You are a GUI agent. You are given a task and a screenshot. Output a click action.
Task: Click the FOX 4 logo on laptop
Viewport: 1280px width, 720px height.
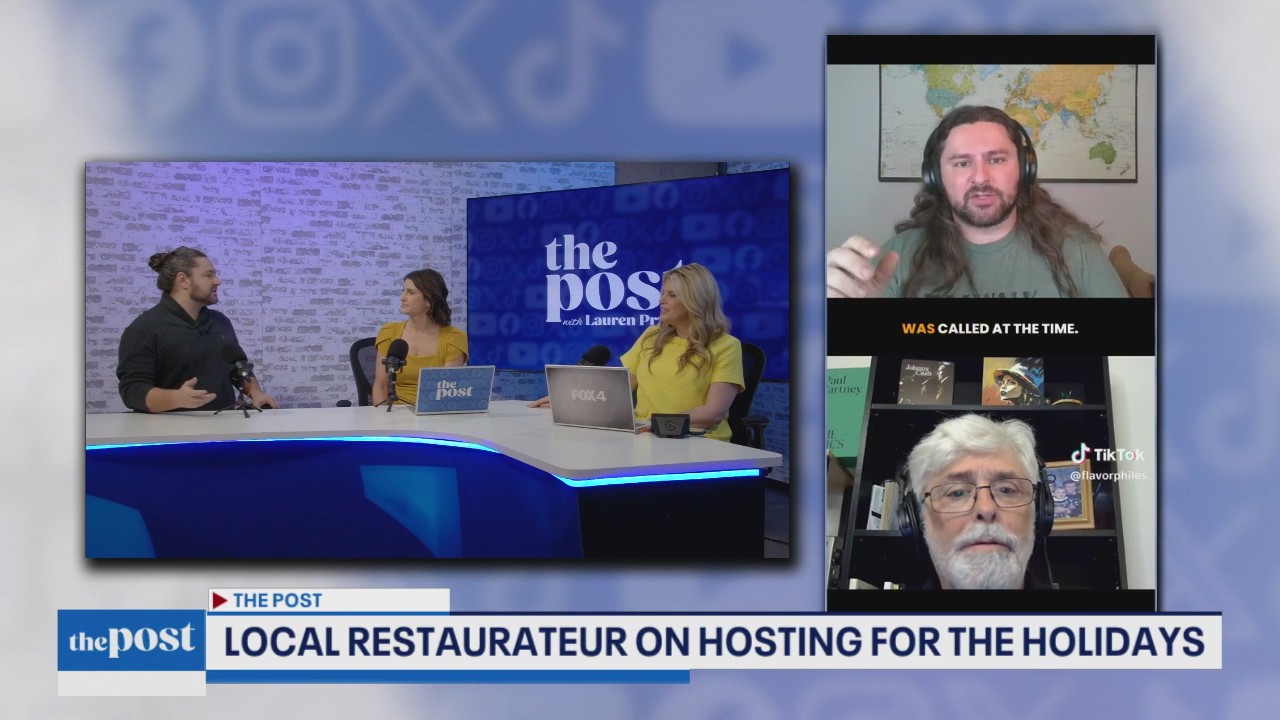pos(588,391)
